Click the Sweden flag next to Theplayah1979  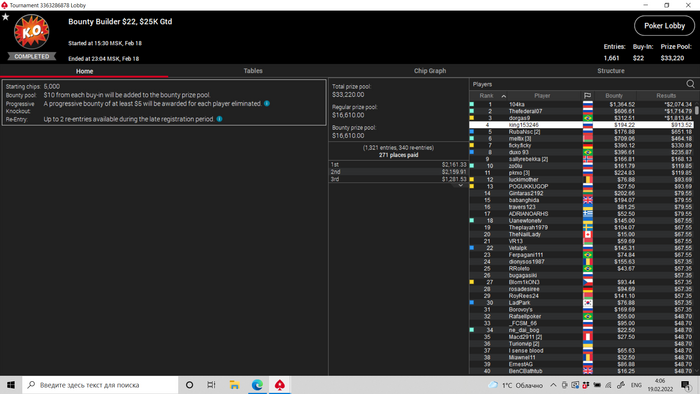click(588, 228)
